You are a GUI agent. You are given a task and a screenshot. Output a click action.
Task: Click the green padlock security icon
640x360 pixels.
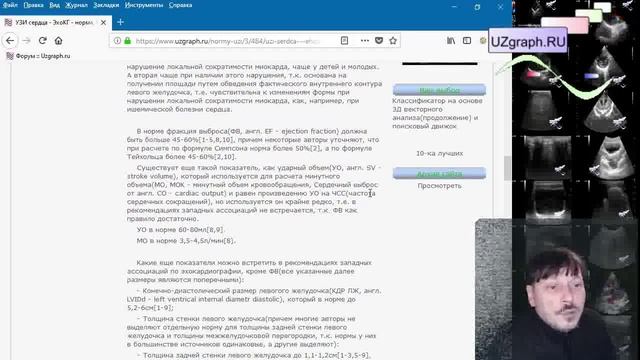127,41
